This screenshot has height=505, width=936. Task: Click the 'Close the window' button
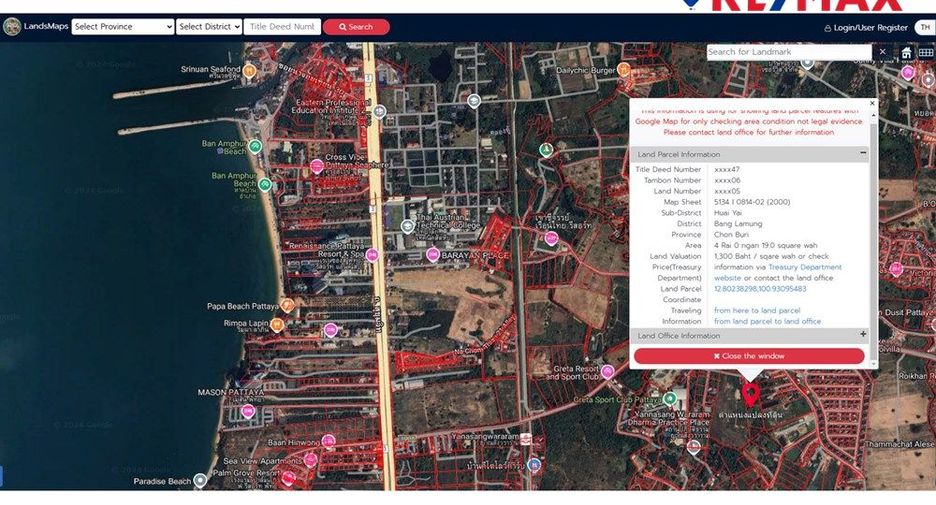pyautogui.click(x=749, y=356)
